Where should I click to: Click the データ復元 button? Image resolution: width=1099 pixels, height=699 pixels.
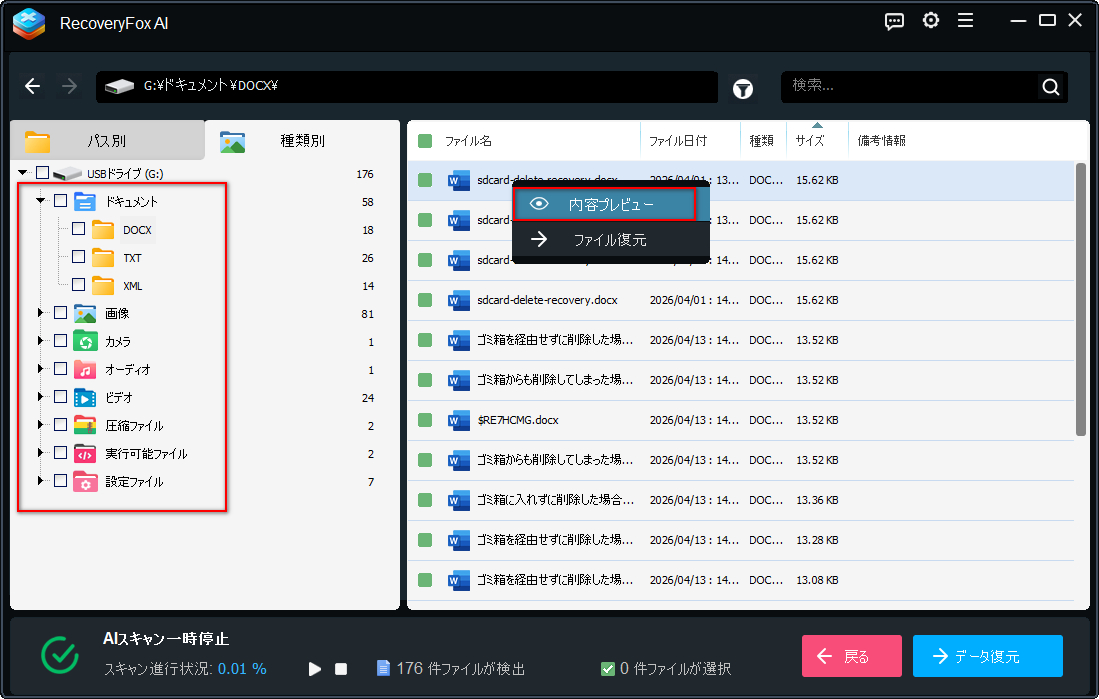click(x=987, y=656)
